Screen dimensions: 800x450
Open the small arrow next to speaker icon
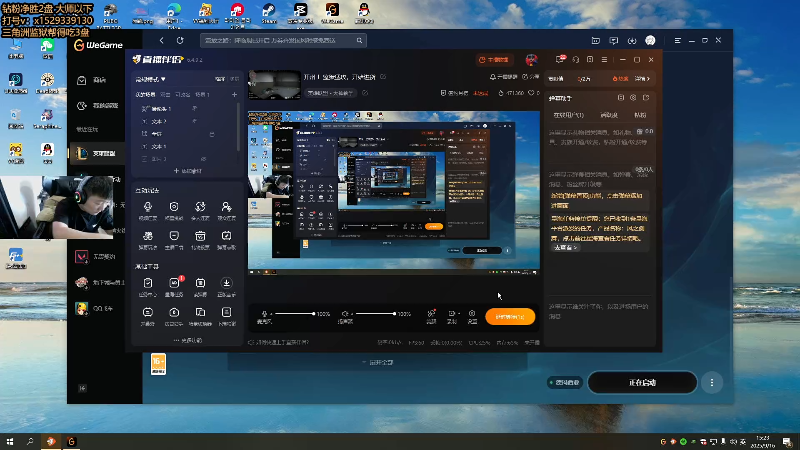coord(352,314)
